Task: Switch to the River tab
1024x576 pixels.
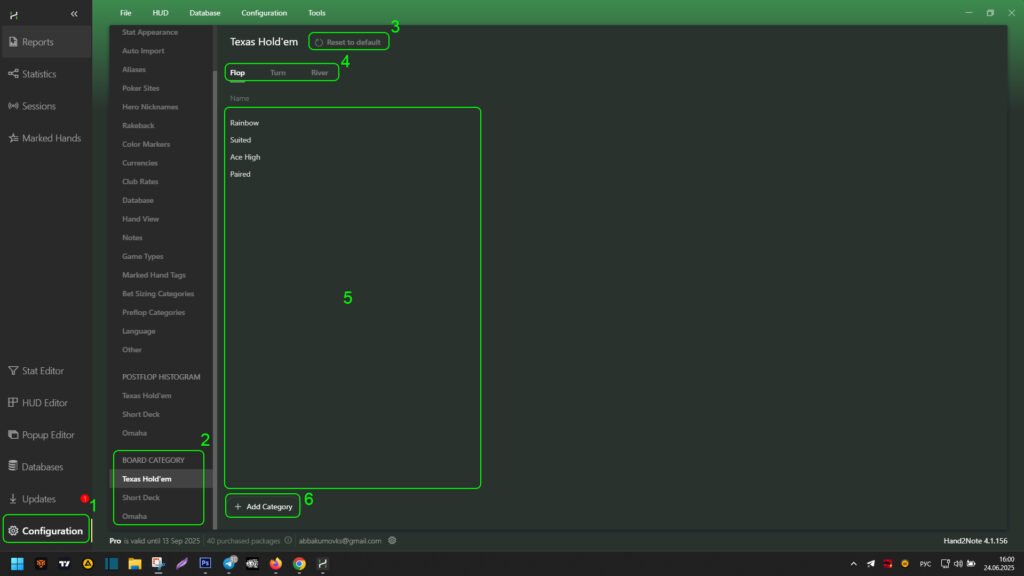Action: point(319,73)
